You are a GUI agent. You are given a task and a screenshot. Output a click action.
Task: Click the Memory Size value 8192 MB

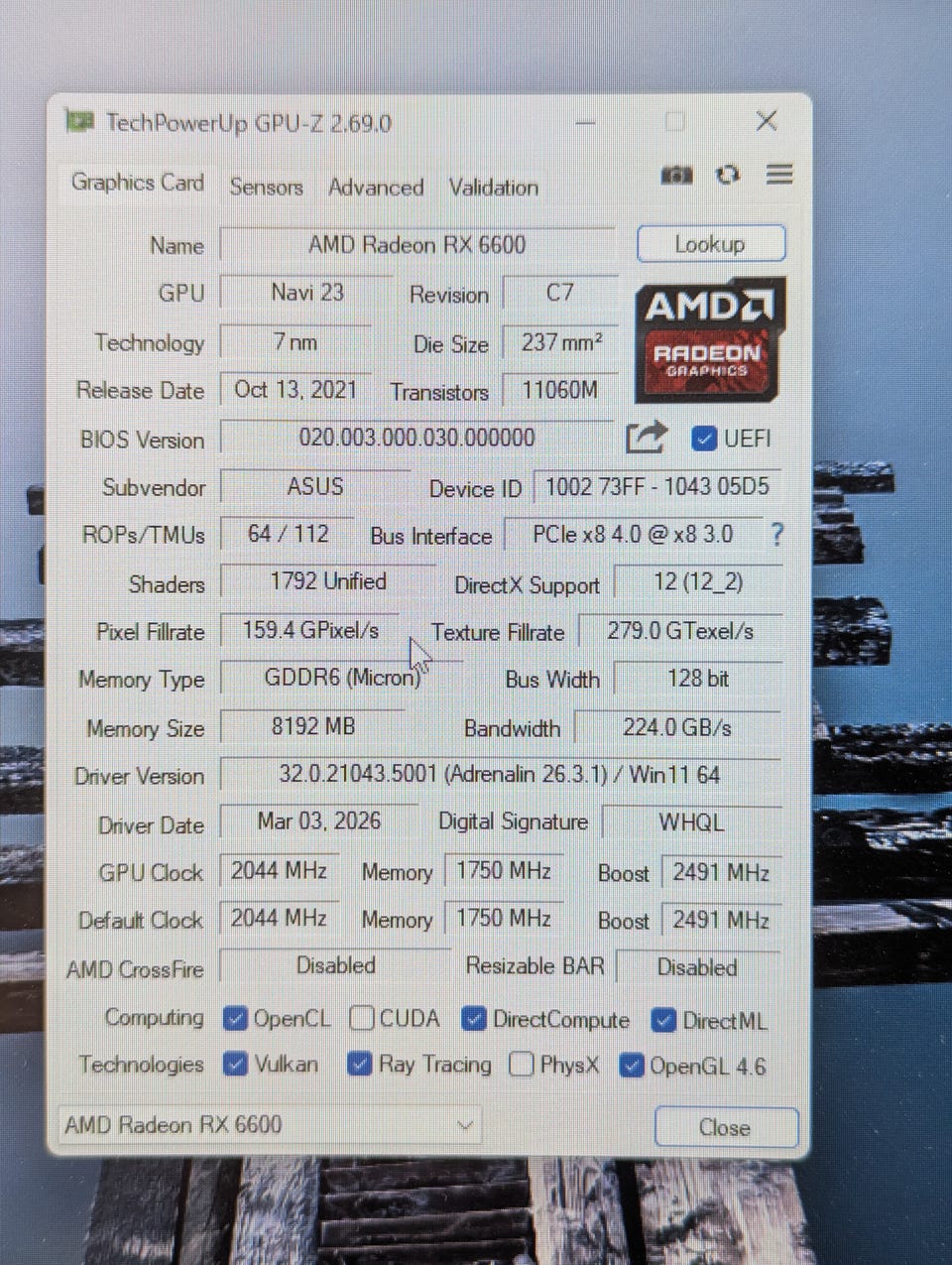(313, 726)
